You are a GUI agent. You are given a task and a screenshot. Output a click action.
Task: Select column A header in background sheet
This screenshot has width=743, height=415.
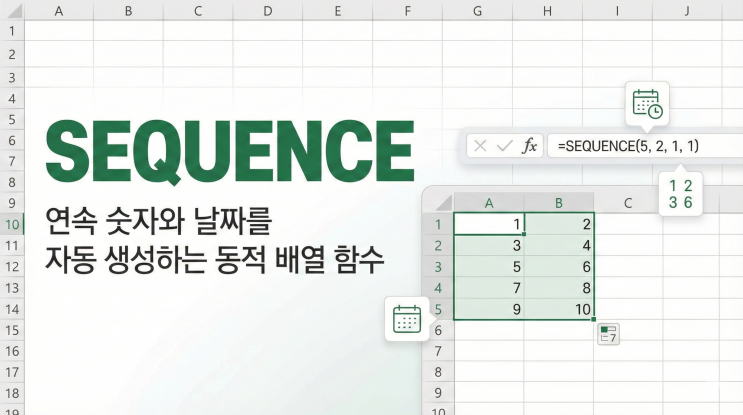(x=59, y=10)
